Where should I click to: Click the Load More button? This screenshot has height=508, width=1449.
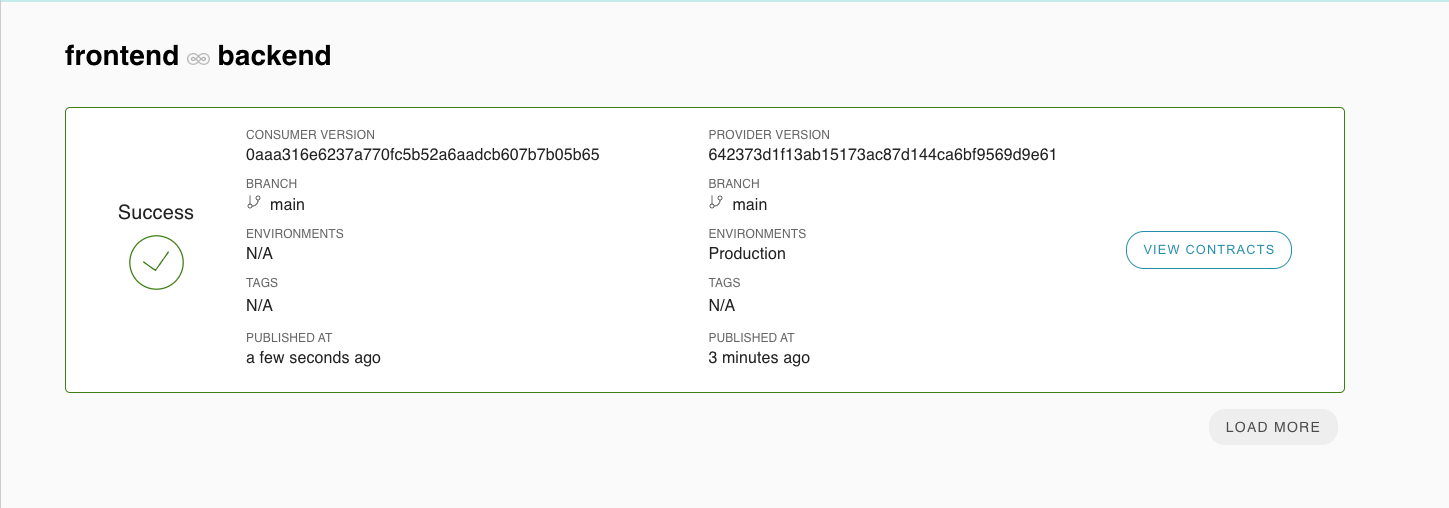pos(1273,427)
